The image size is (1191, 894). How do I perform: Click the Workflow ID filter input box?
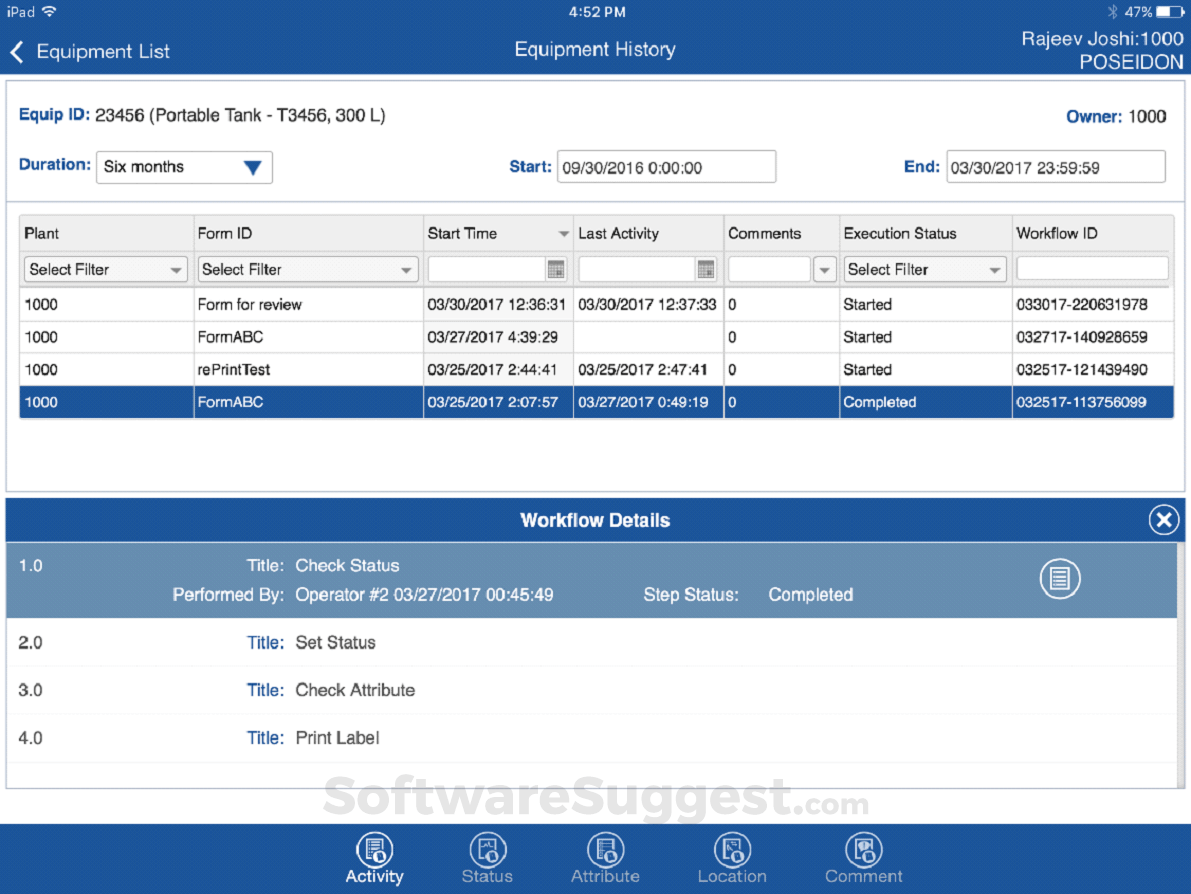pos(1091,268)
